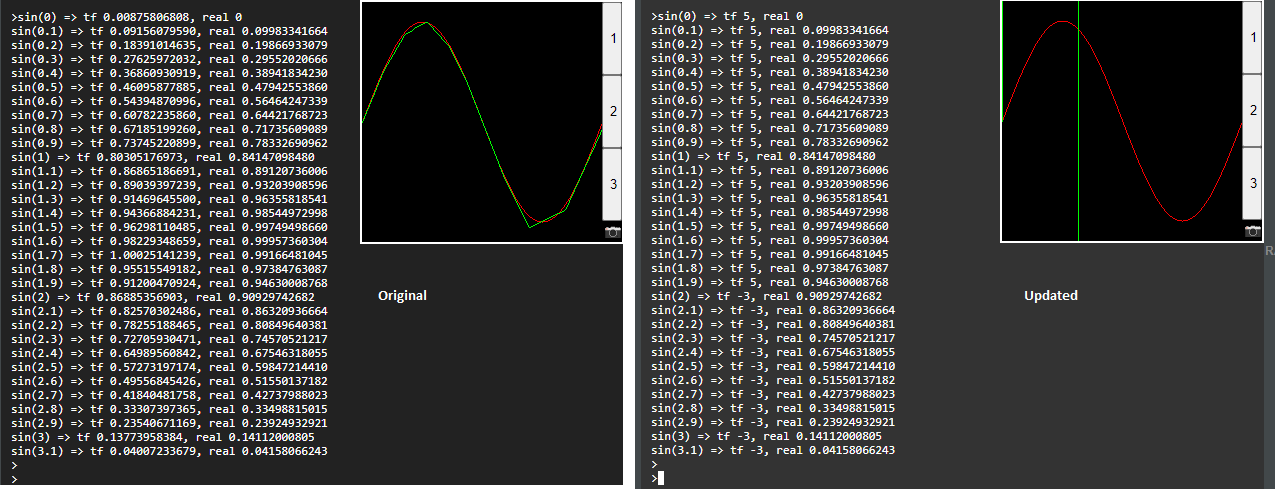Select line 'sin(0) => tf 5, real 0'
The height and width of the screenshot is (492, 1276).
[727, 17]
